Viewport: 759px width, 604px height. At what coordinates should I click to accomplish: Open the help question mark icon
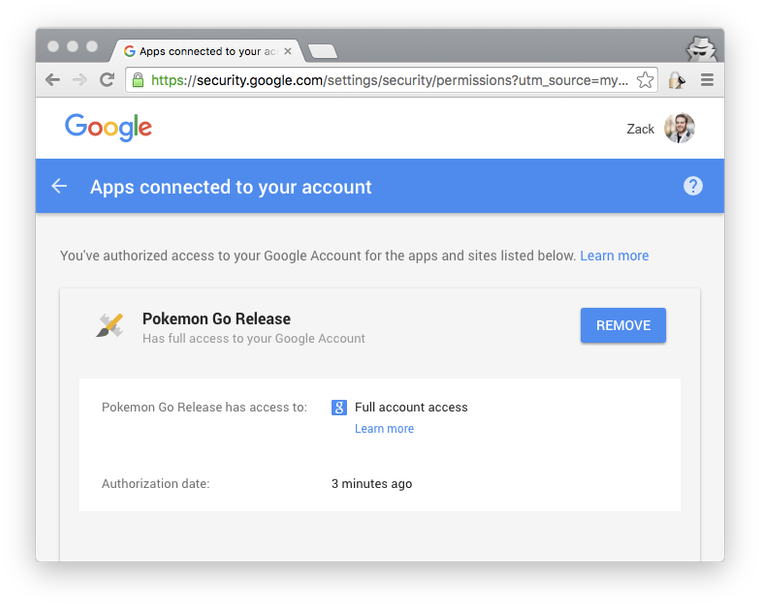coord(693,186)
